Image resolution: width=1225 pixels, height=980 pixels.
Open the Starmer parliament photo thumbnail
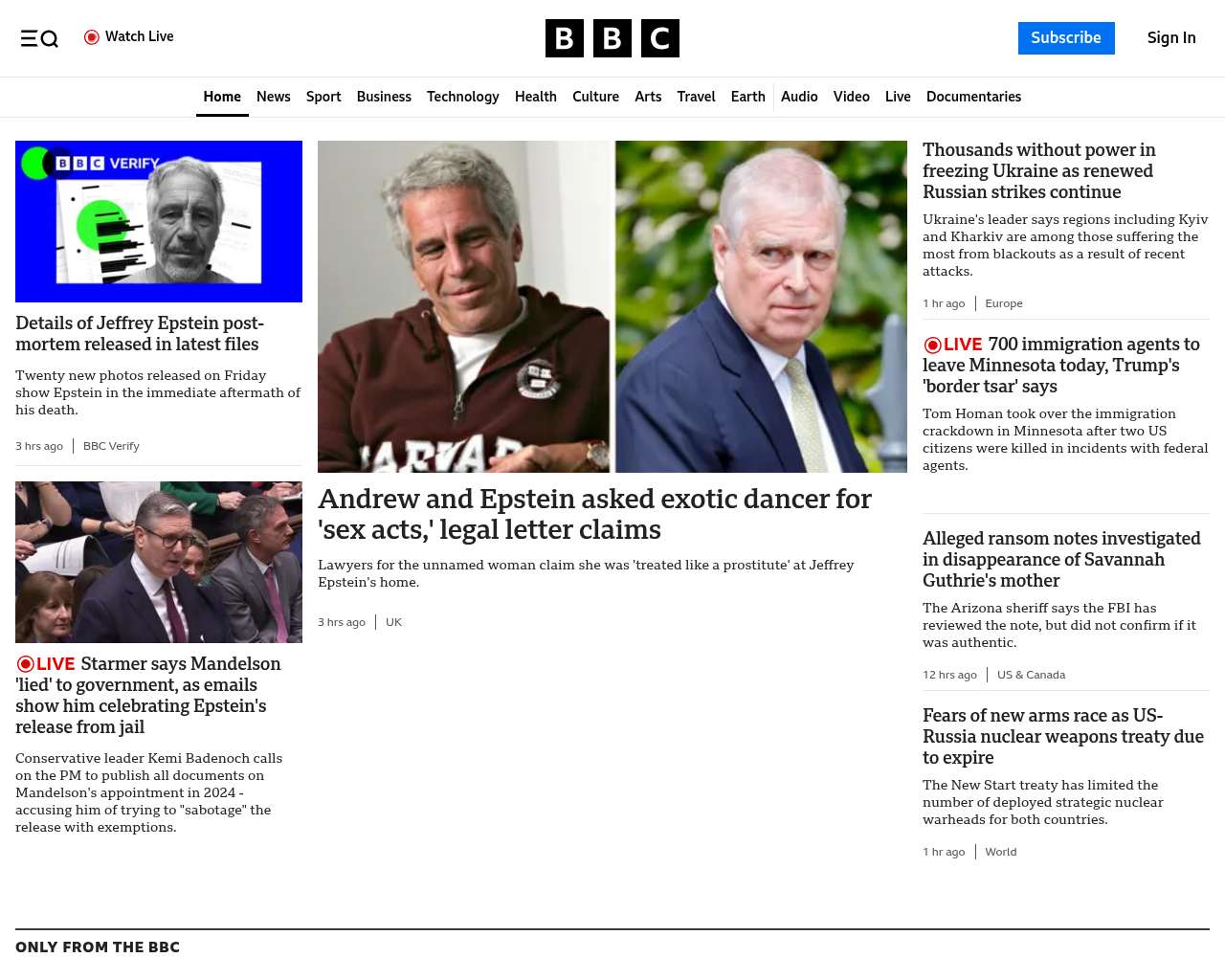pyautogui.click(x=159, y=562)
